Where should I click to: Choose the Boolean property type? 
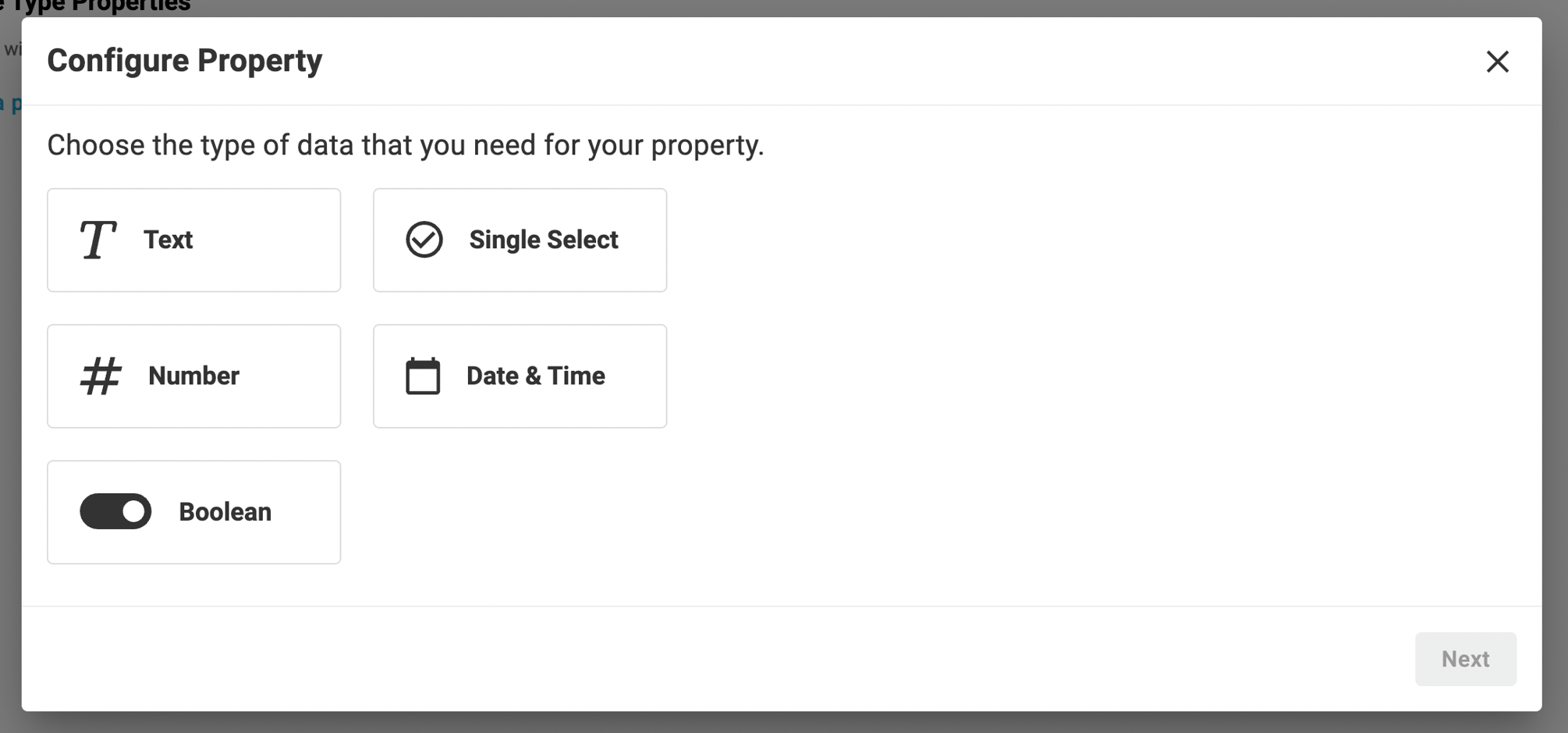pos(193,511)
